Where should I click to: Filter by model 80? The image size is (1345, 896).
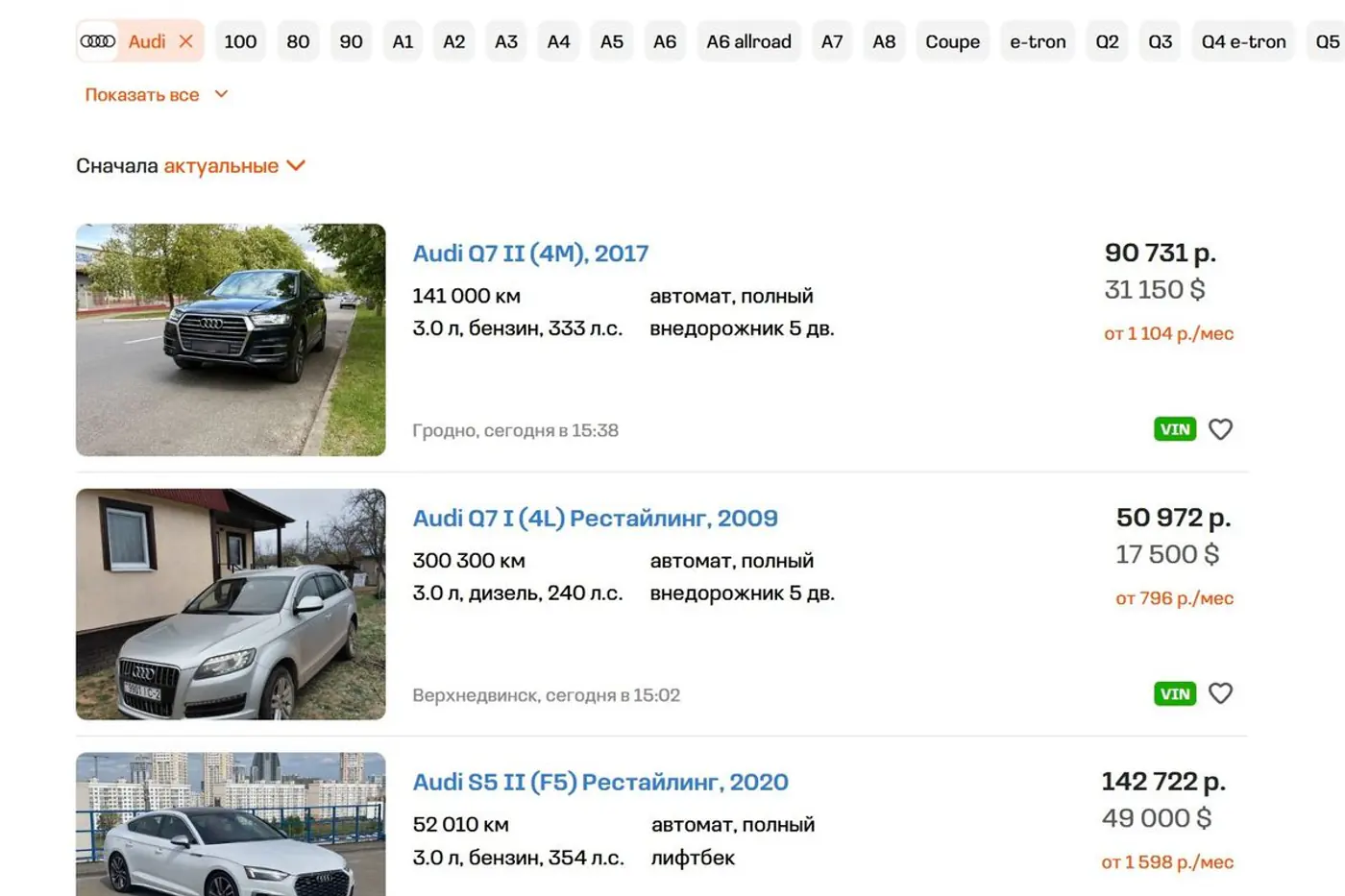(298, 41)
